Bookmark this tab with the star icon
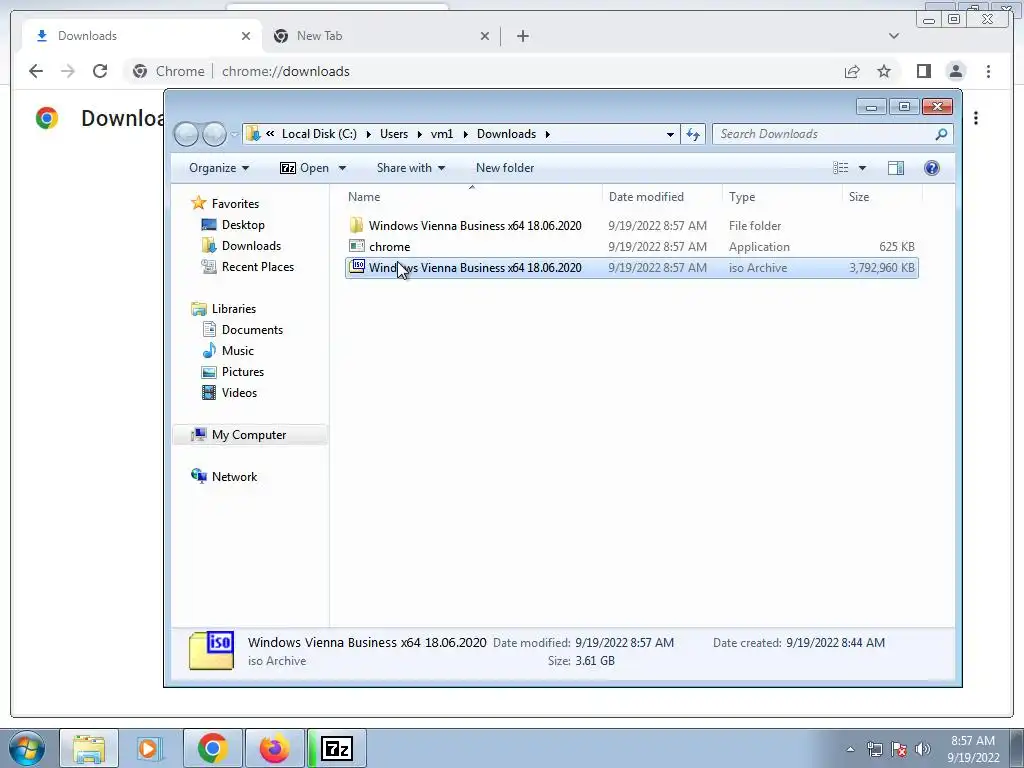The image size is (1024, 768). [x=884, y=71]
